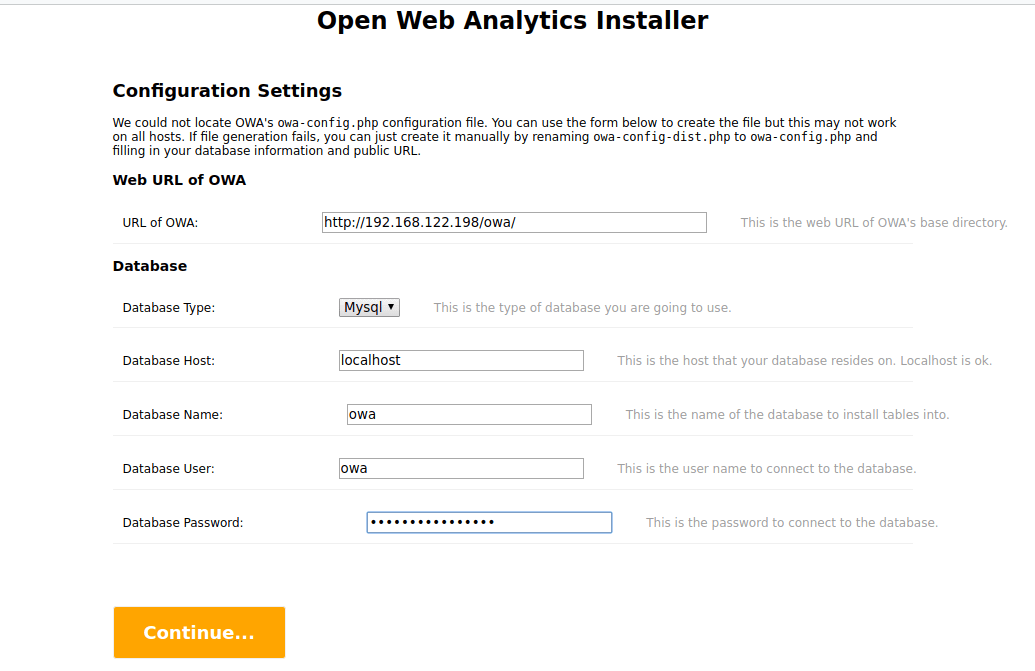Select the Database Name input box
Viewport: 1035px width, 671px height.
(469, 414)
